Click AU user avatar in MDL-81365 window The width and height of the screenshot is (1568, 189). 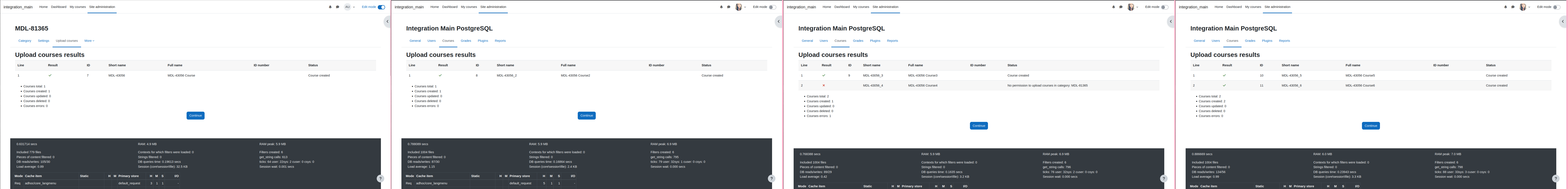tap(348, 7)
